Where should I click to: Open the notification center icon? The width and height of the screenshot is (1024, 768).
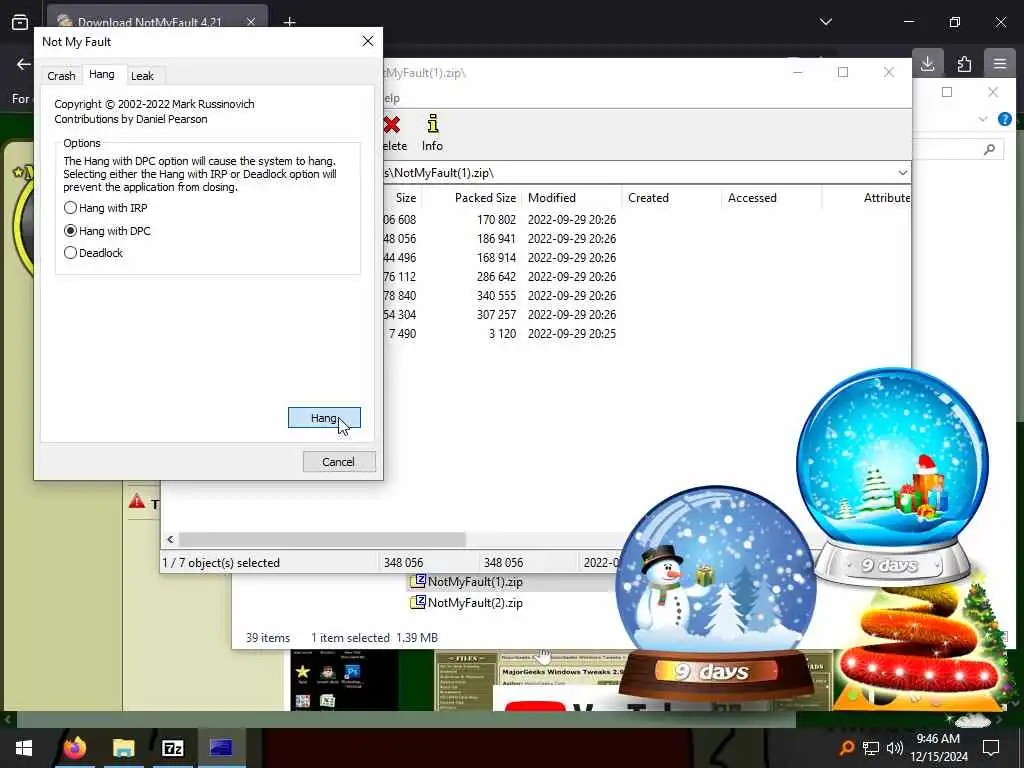pos(991,748)
